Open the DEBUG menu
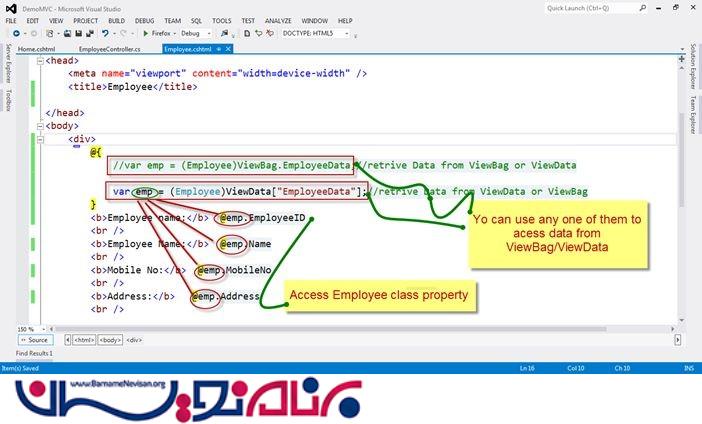The width and height of the screenshot is (702, 424). point(144,21)
